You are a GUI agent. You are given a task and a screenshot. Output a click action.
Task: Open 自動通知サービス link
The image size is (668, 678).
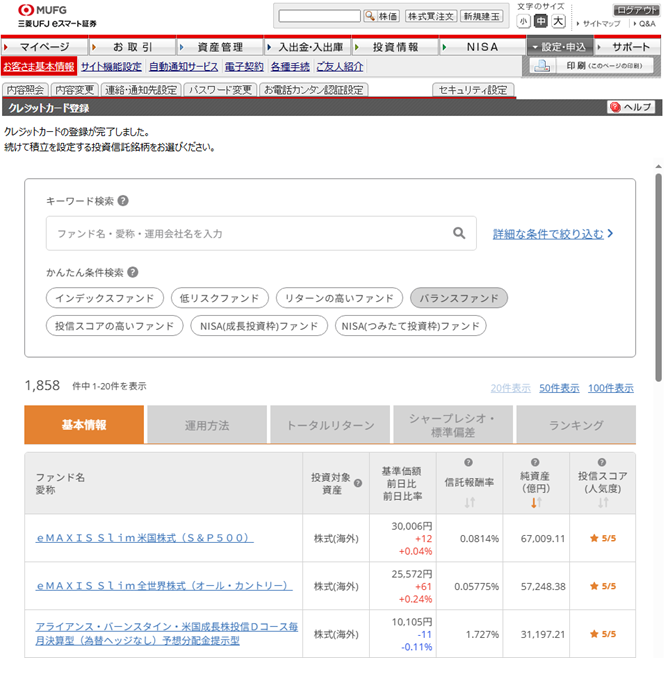coord(183,67)
